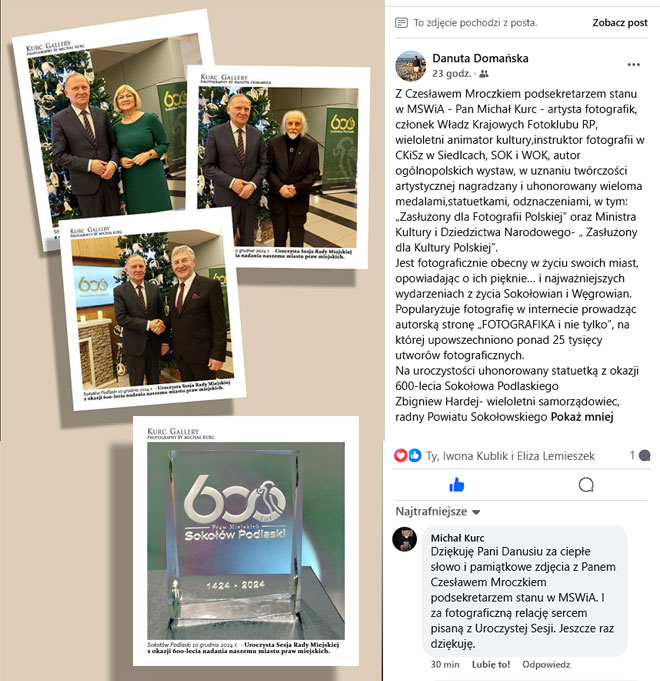This screenshot has height=681, width=660.
Task: Click Odpowiedz to reply to the comment
Action: (x=546, y=664)
